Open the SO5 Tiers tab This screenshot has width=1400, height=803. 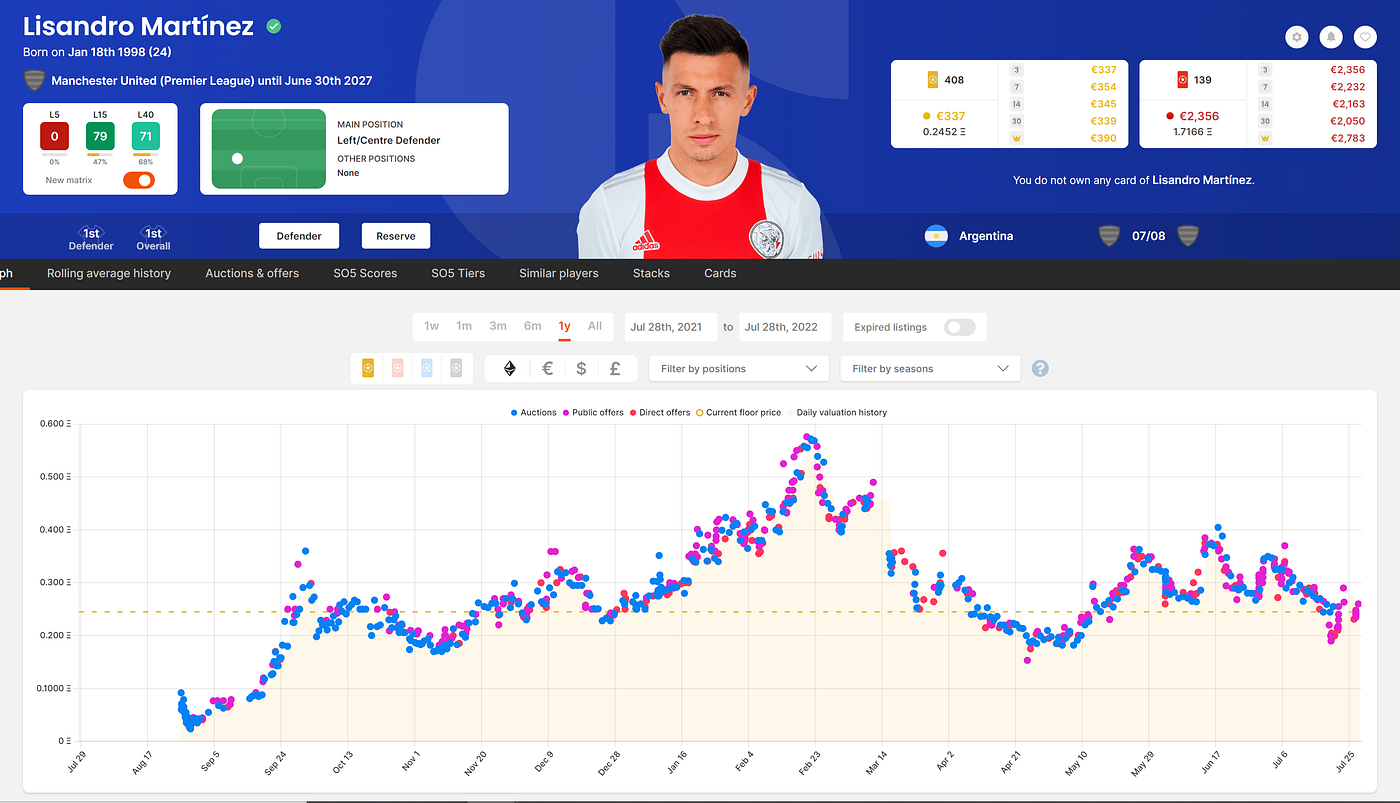(x=458, y=273)
